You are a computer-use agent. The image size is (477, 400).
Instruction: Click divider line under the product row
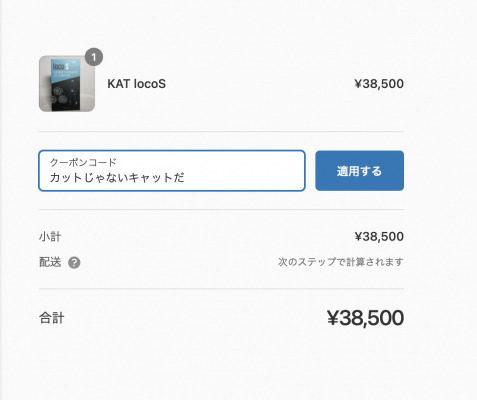click(x=221, y=132)
